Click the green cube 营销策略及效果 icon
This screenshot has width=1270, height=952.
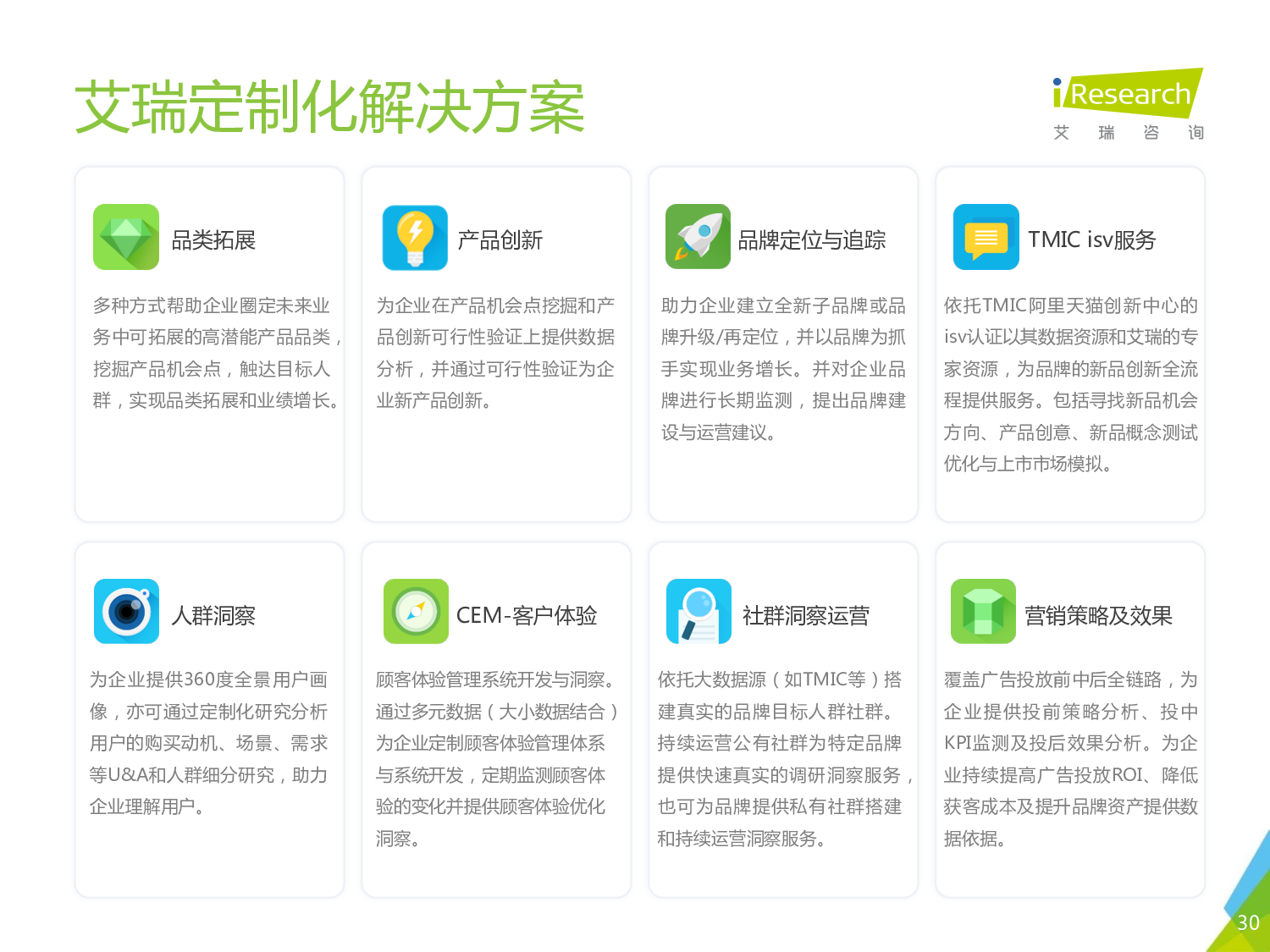pyautogui.click(x=983, y=611)
